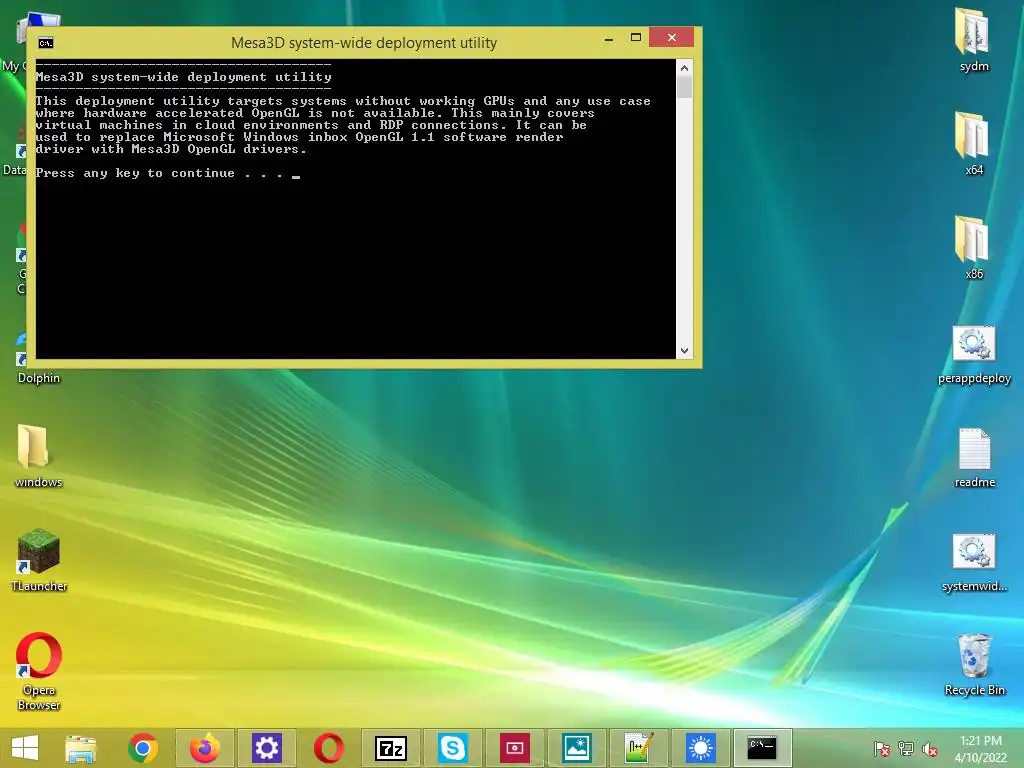Open the gear settings app on taskbar

coord(266,748)
